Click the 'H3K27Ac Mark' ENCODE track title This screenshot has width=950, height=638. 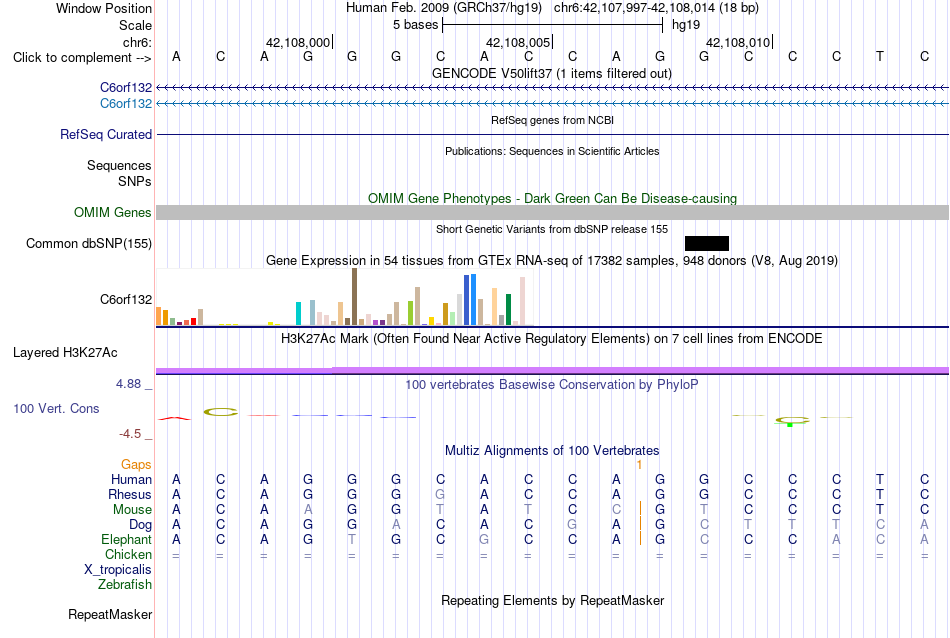pos(552,338)
